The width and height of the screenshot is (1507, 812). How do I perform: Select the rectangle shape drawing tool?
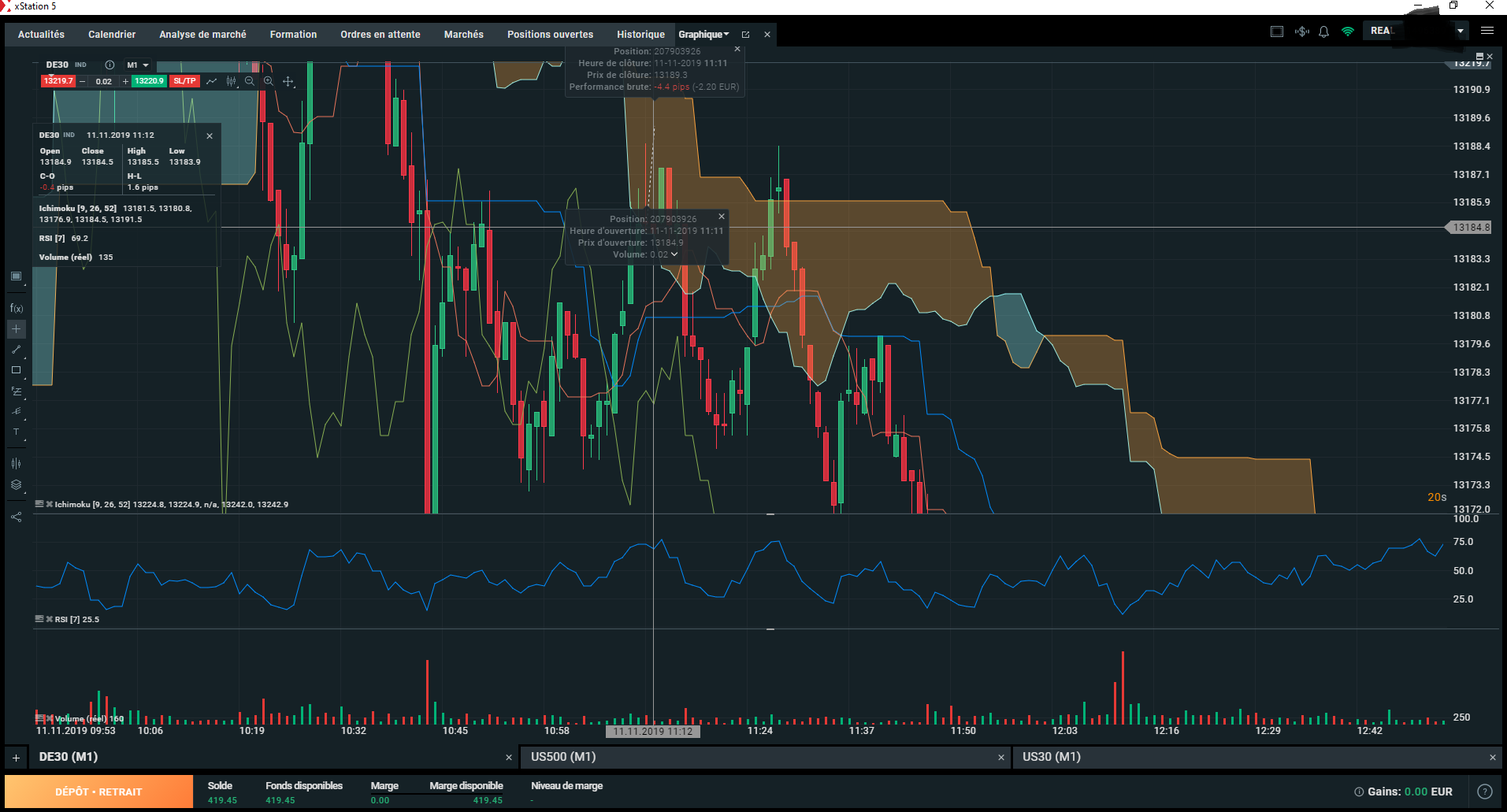pos(17,370)
